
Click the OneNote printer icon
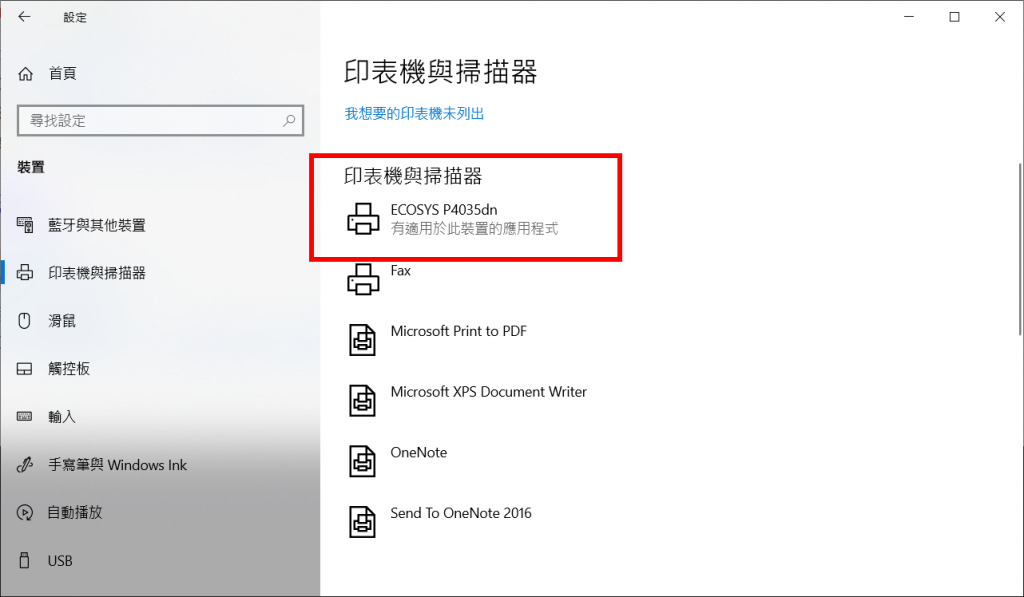(x=362, y=461)
